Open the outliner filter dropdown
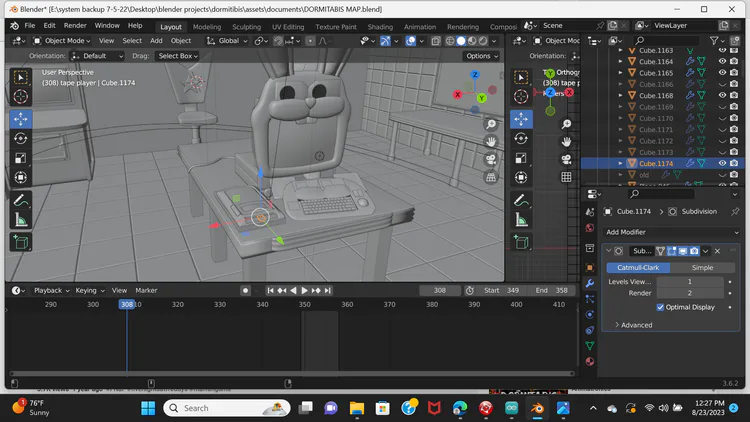The image size is (750, 422). pos(717,41)
